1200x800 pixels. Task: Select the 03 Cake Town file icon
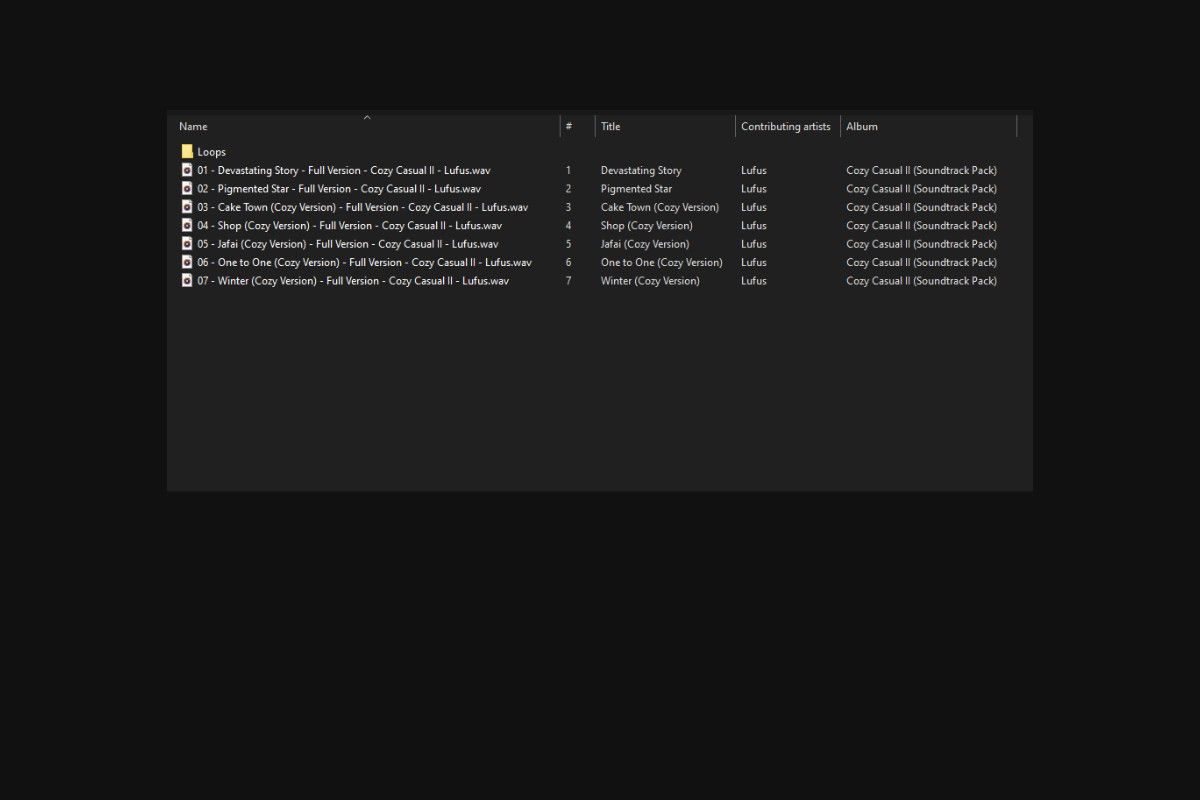187,207
